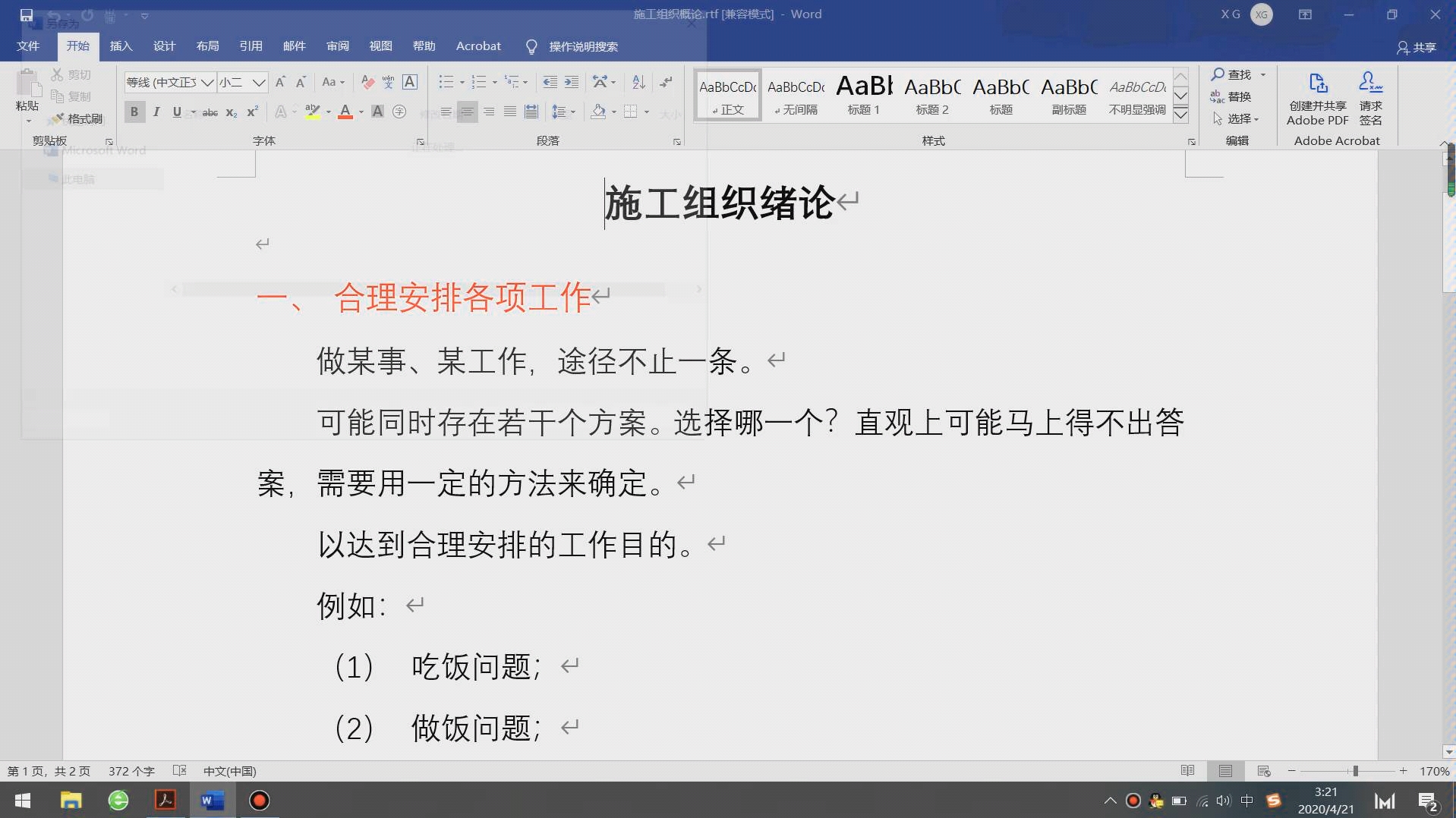The image size is (1456, 818).
Task: Switch to the References tab
Action: 251,46
